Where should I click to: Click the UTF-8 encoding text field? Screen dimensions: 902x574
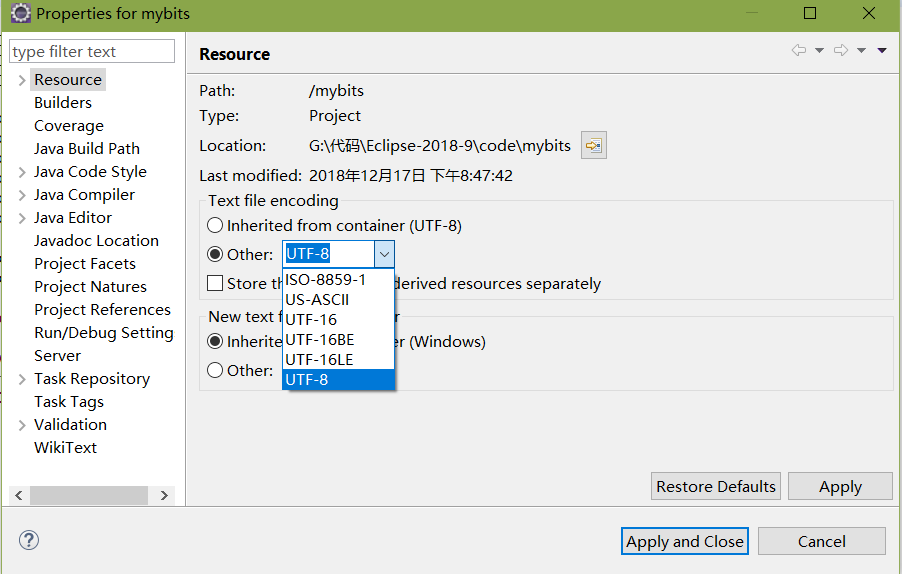click(328, 254)
